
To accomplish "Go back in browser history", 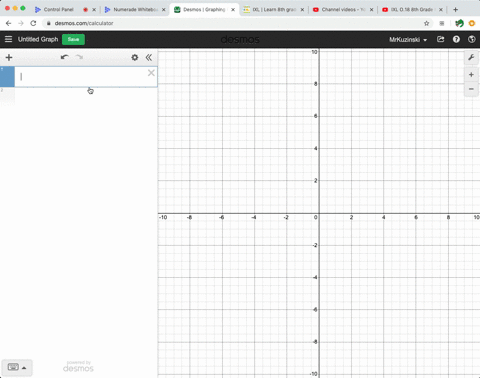I will [9, 23].
